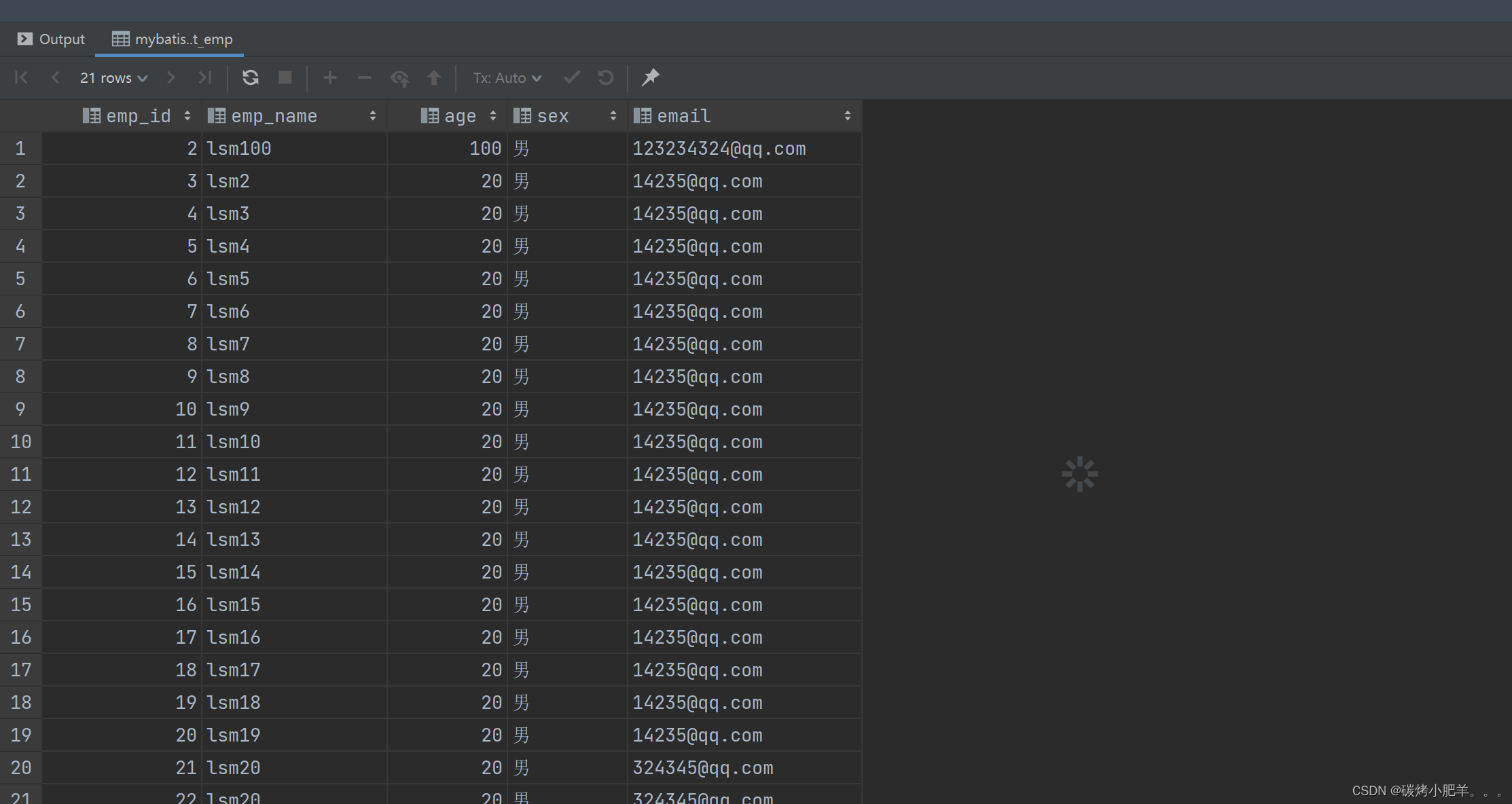Click the age cell in lsm13 row
The height and width of the screenshot is (804, 1512).
click(448, 540)
